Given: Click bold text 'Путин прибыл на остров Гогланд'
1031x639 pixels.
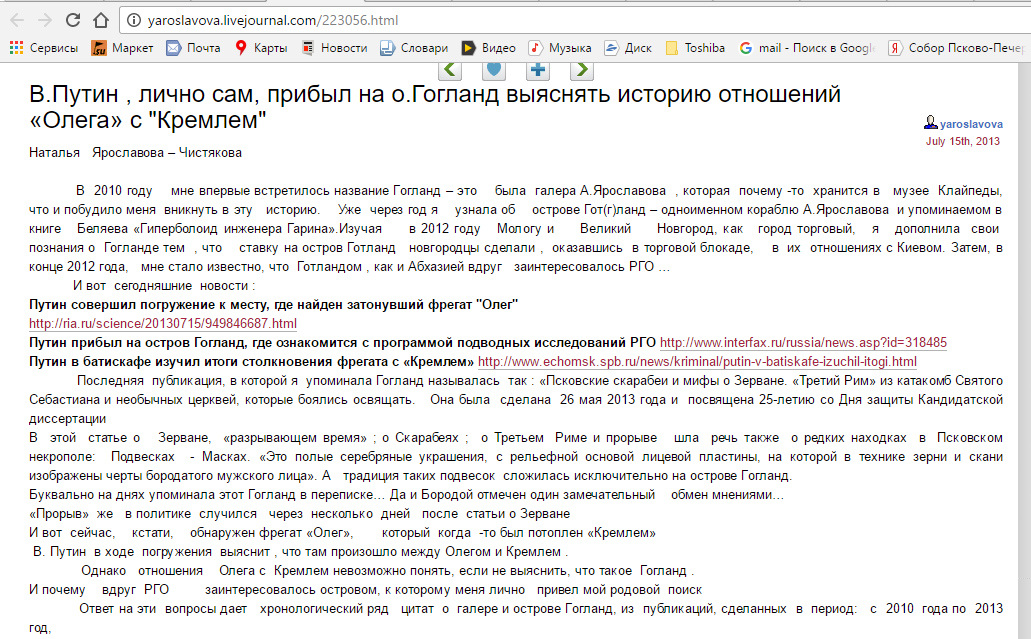Looking at the screenshot, I should click(342, 343).
